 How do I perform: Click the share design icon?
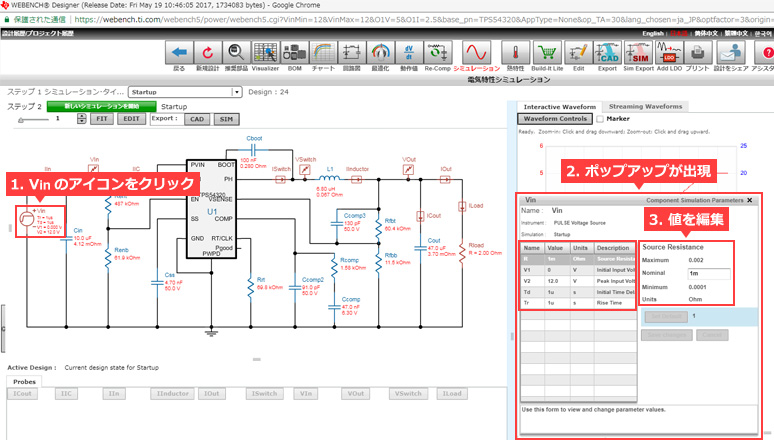click(x=731, y=52)
